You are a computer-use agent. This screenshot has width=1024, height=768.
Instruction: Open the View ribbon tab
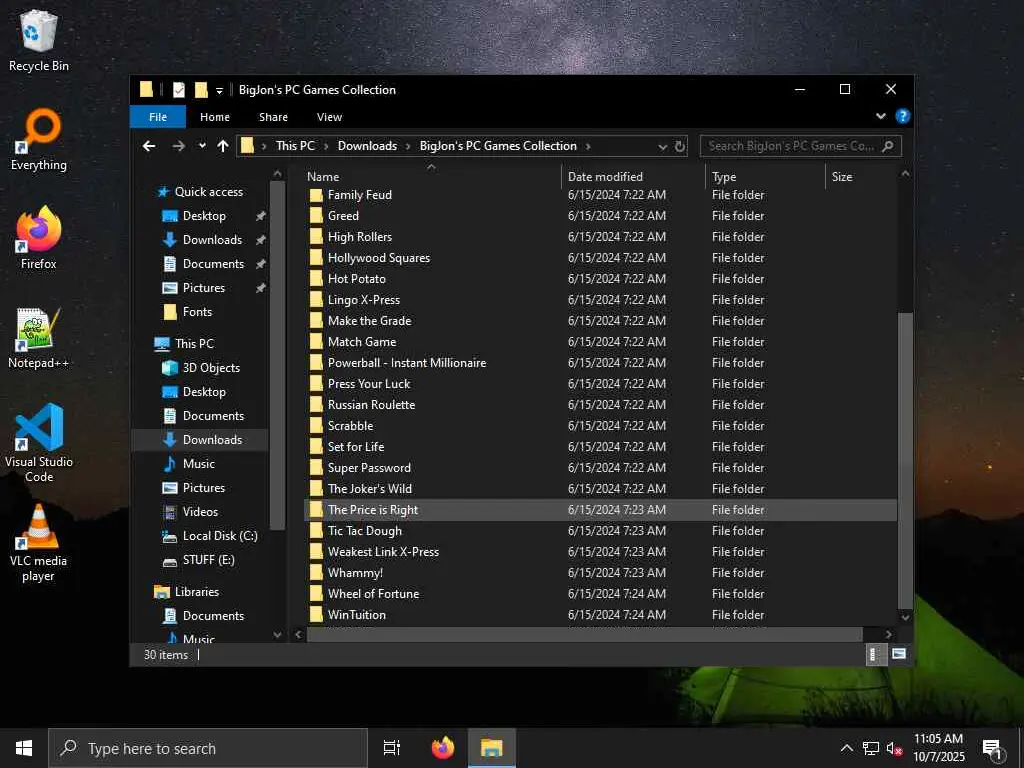click(329, 117)
